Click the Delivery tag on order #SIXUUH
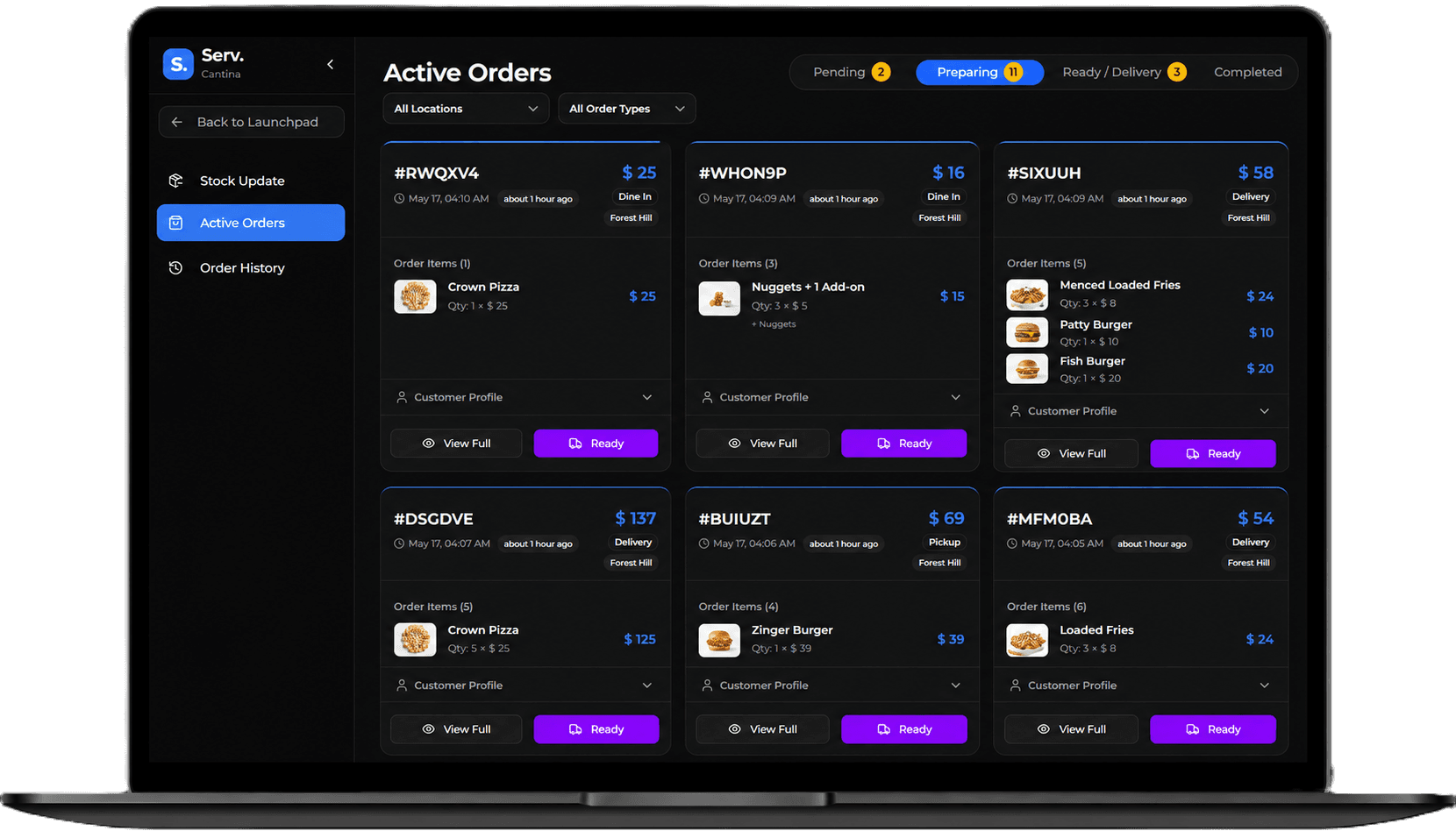Screen dimensions: 1456x831 pos(1251,196)
